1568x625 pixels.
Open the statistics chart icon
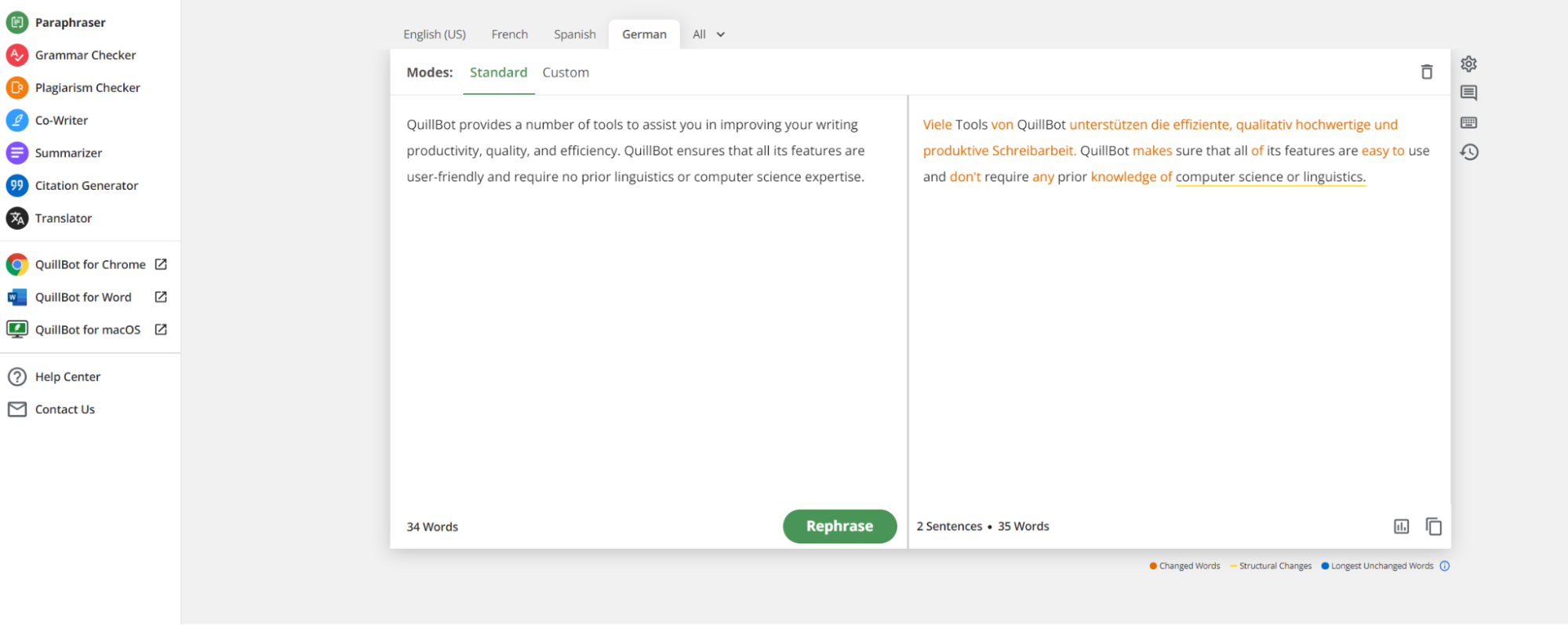(x=1402, y=527)
